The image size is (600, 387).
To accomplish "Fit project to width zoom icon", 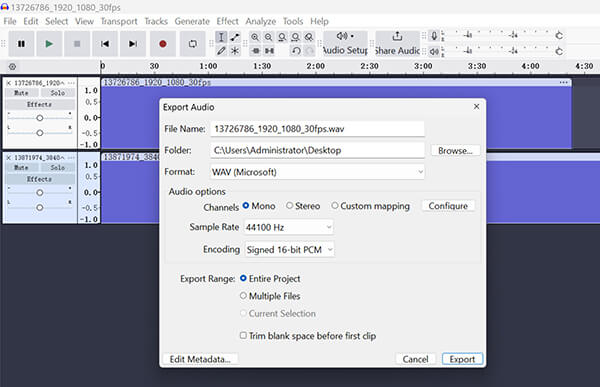I will coord(295,37).
